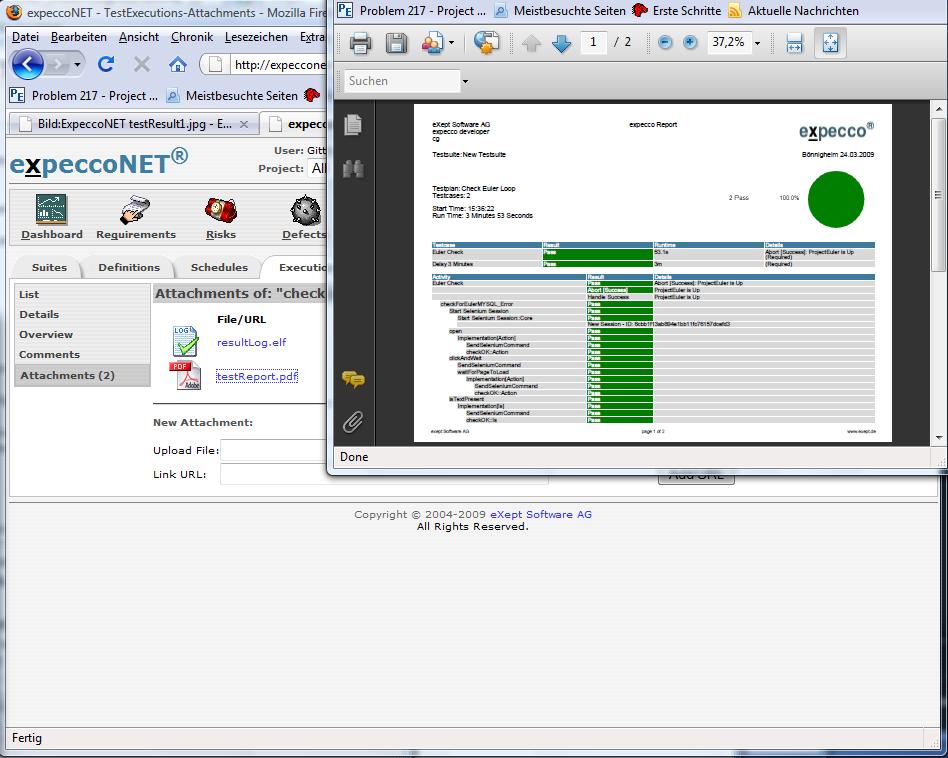The height and width of the screenshot is (758, 948).
Task: Click the save (floppy disk) icon
Action: [x=397, y=43]
